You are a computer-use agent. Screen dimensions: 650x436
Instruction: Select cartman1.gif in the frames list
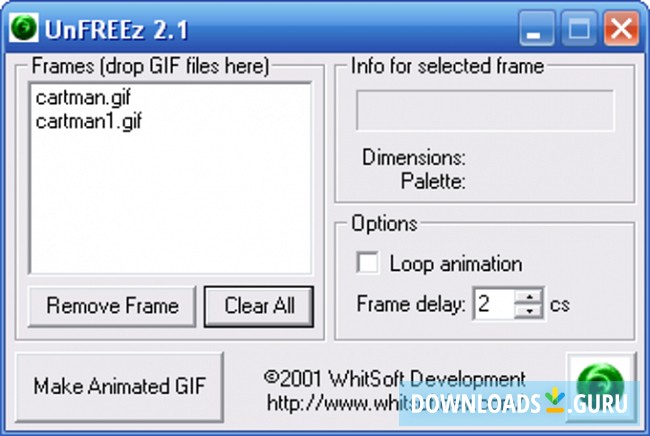tap(89, 121)
